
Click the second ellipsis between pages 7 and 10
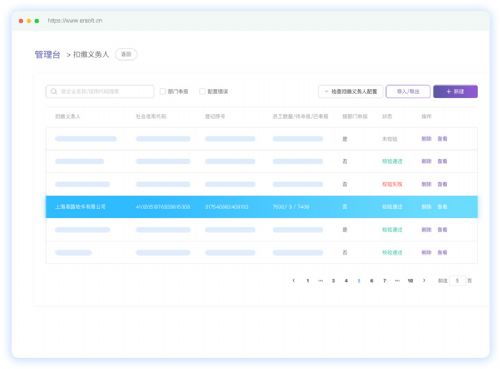pos(397,281)
